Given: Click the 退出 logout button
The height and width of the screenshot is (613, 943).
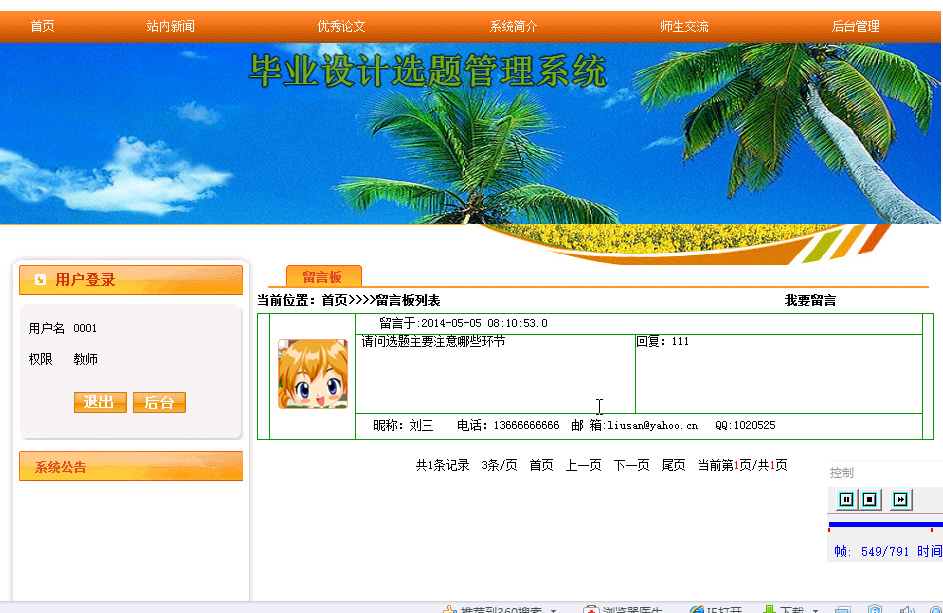Looking at the screenshot, I should pos(100,402).
